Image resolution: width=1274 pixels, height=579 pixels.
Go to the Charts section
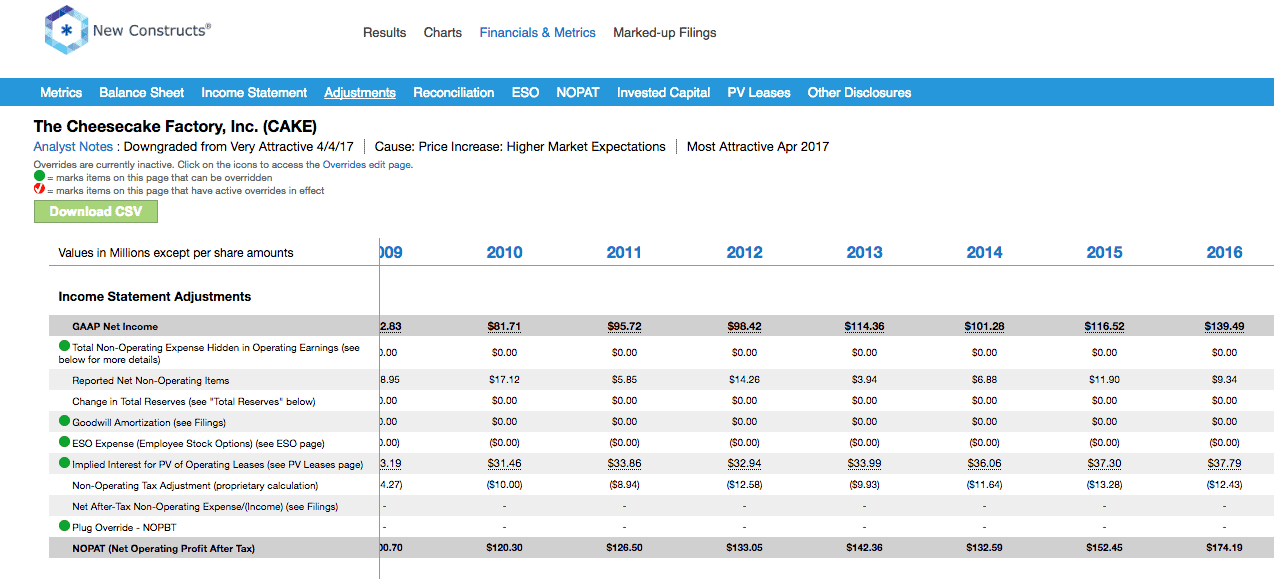tap(443, 33)
